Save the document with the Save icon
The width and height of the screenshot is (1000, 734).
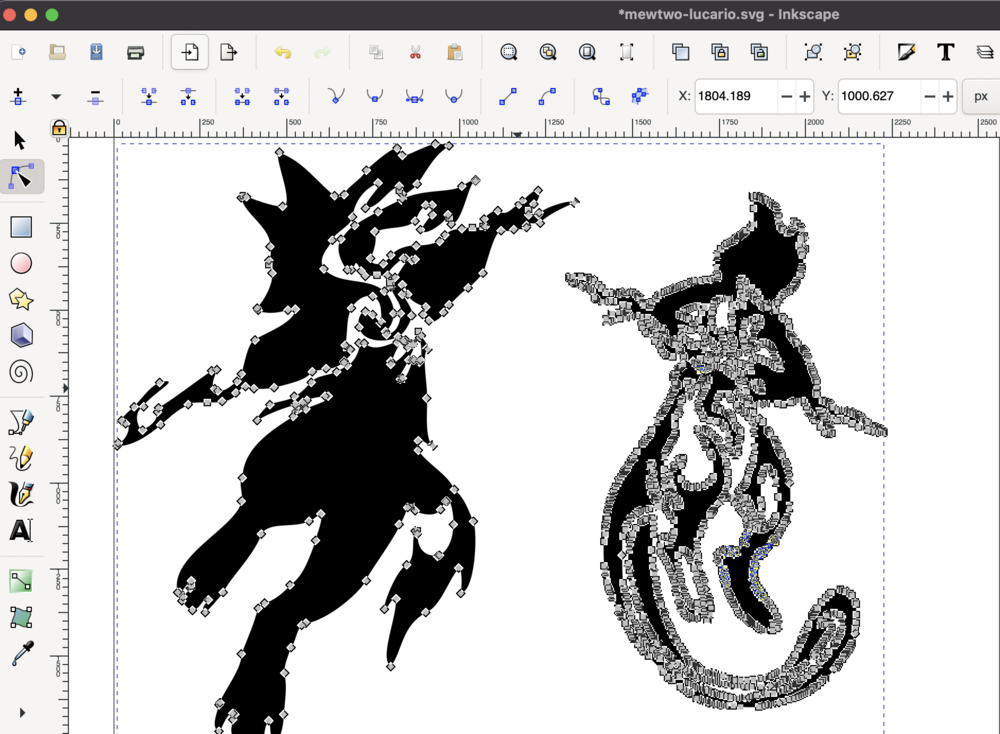coord(96,52)
